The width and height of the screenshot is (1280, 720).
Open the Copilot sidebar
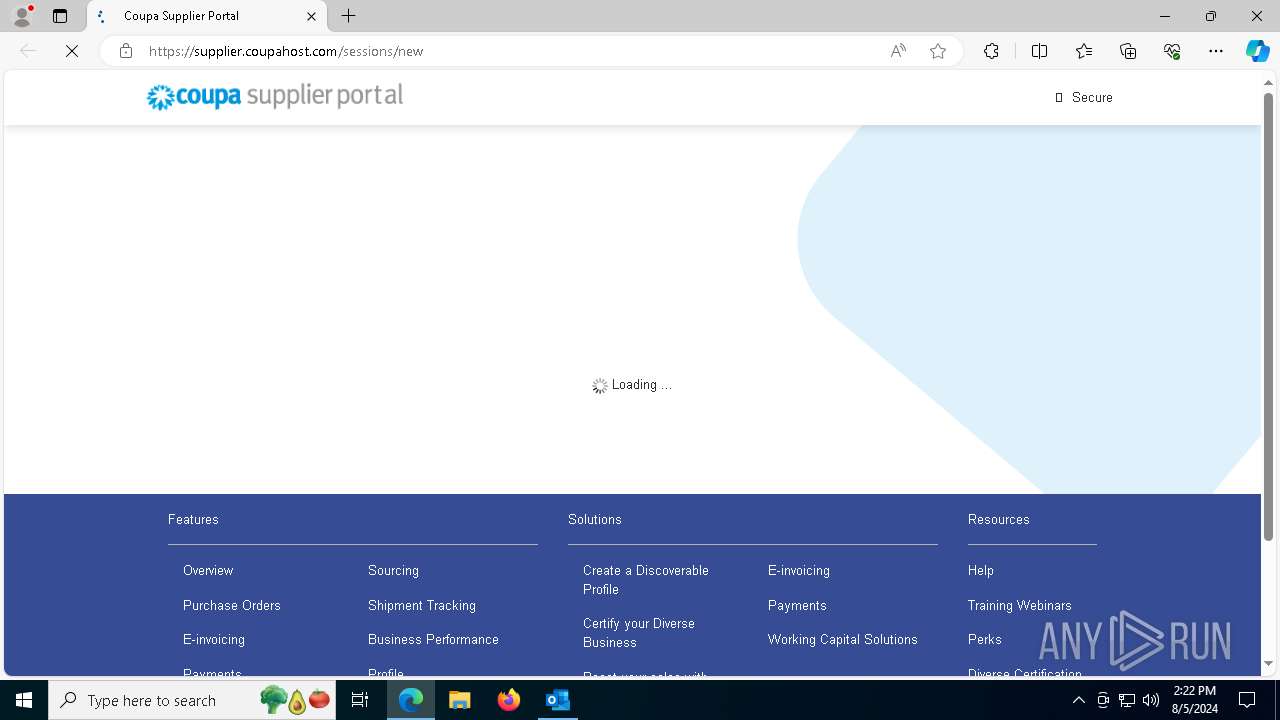coord(1257,51)
